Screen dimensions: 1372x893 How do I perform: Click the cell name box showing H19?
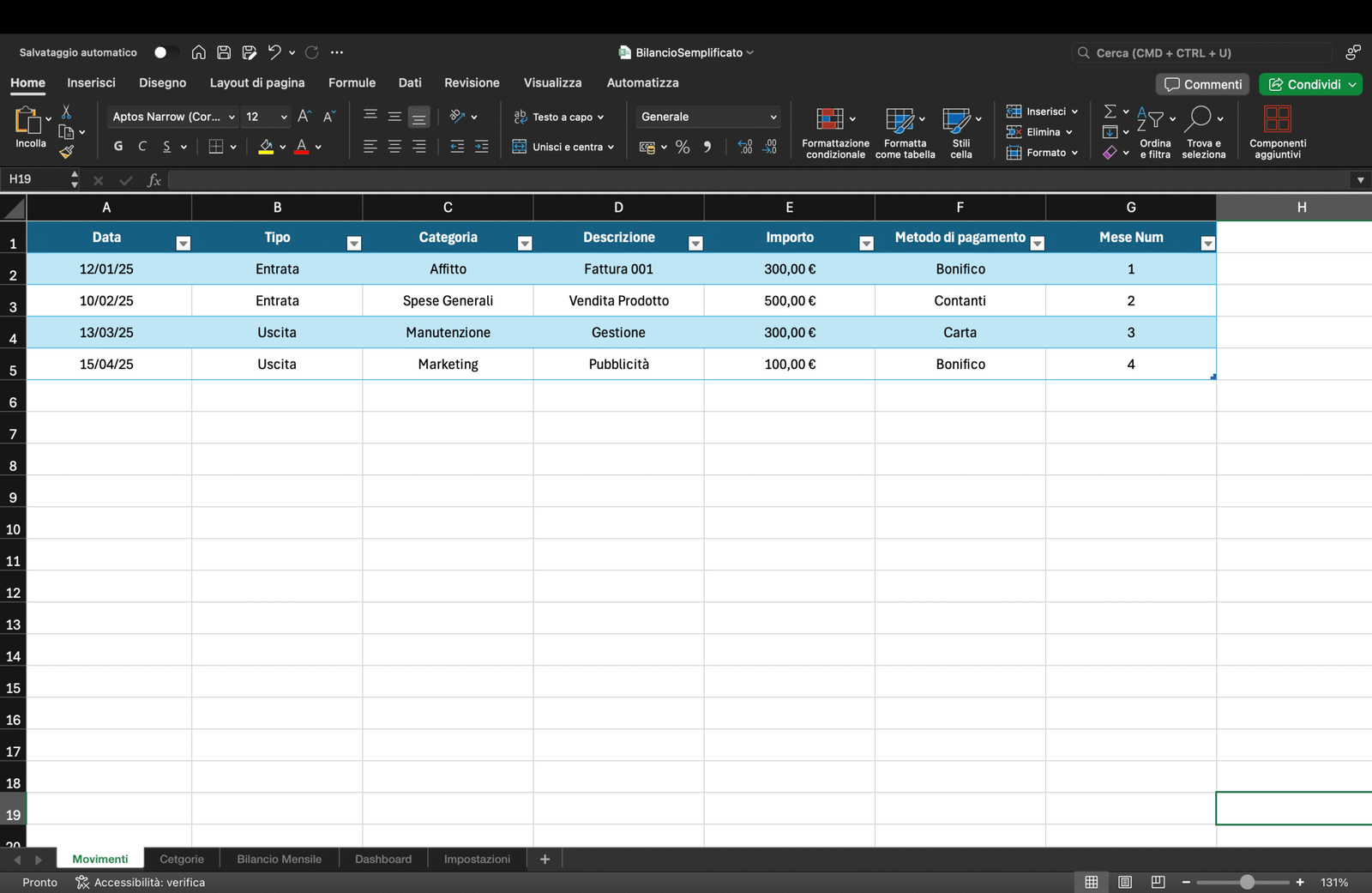coord(34,179)
